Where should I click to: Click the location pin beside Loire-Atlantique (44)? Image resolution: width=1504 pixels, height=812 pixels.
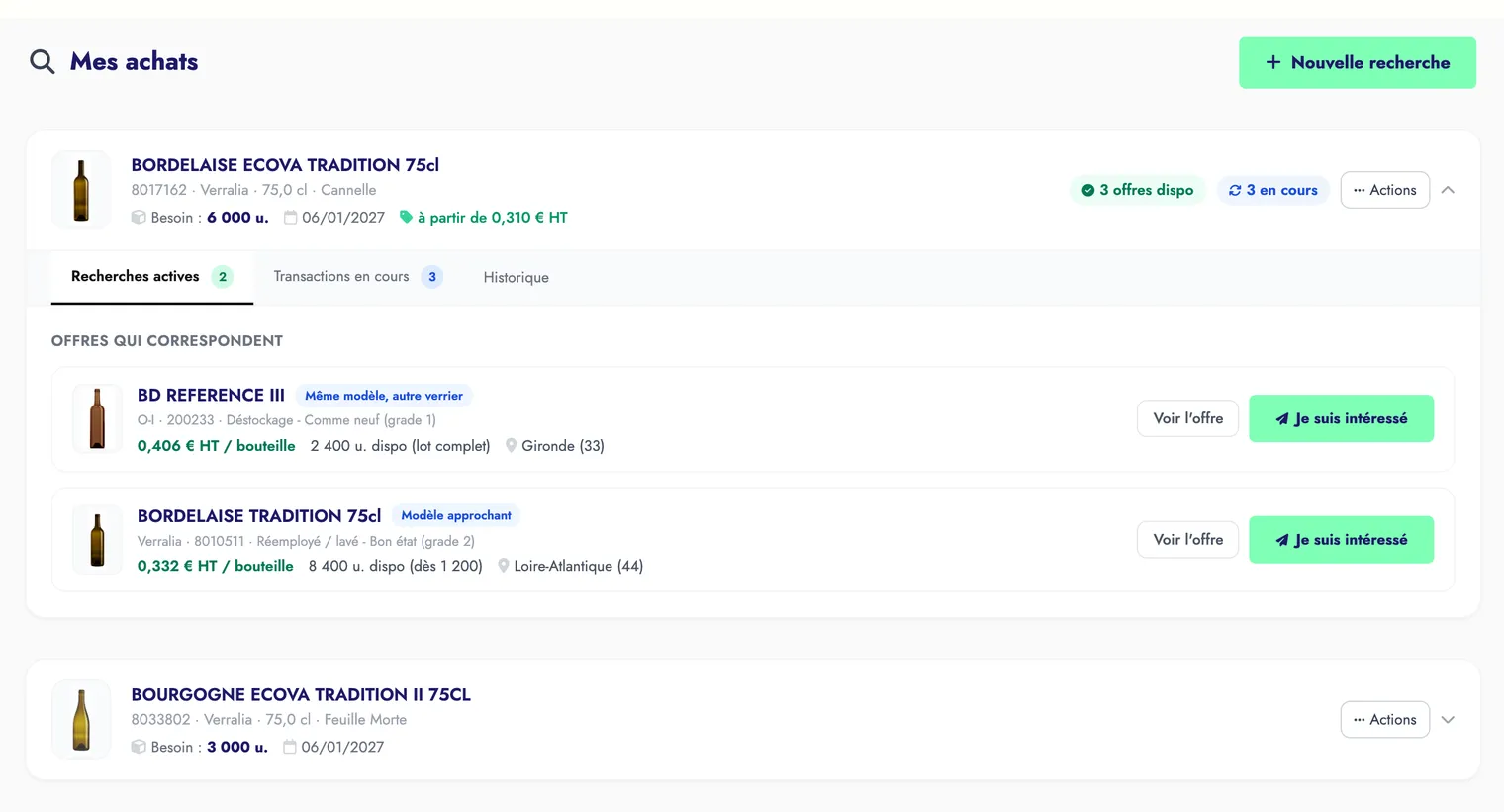503,566
